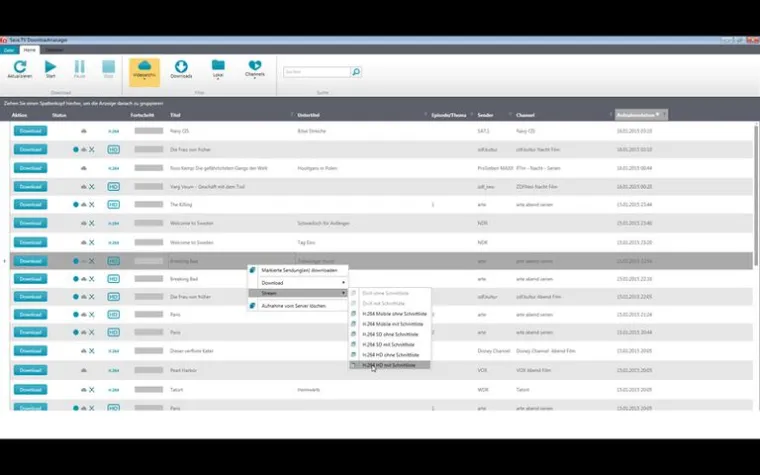The height and width of the screenshot is (475, 760).
Task: Click into the Suchen search field
Action: [x=315, y=72]
